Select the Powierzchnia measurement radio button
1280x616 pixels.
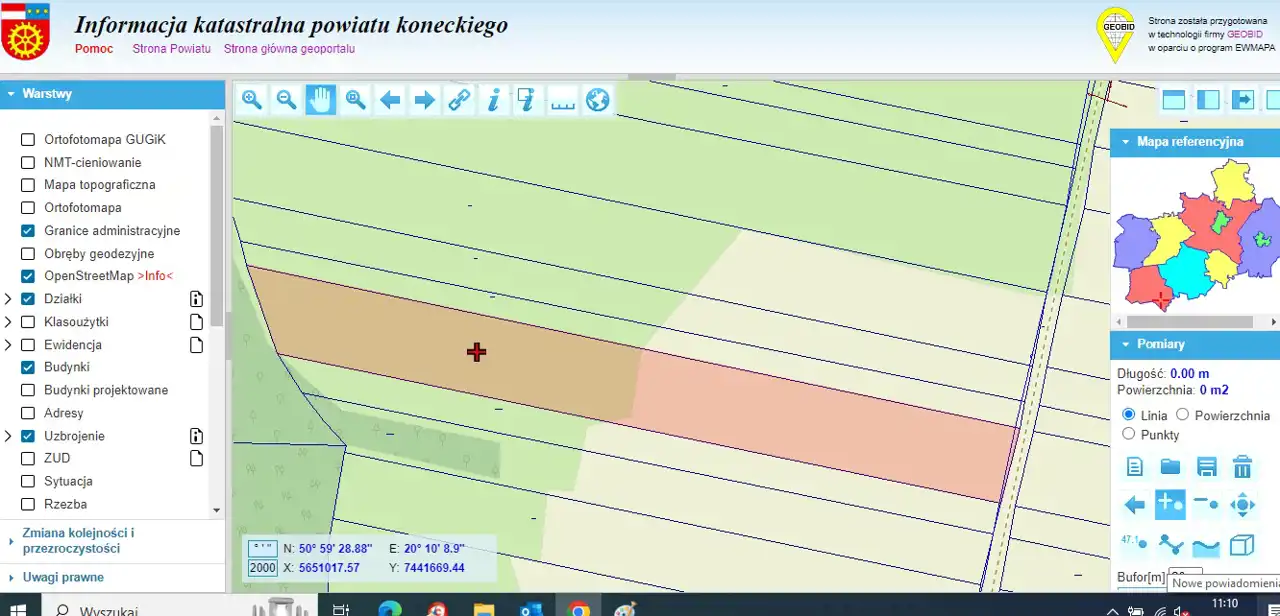coord(1182,415)
